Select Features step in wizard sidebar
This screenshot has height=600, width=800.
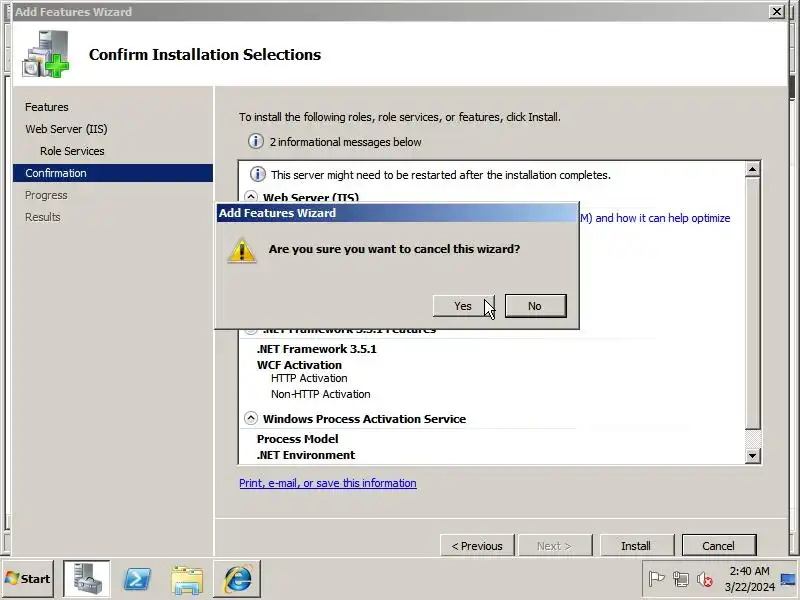click(x=46, y=107)
